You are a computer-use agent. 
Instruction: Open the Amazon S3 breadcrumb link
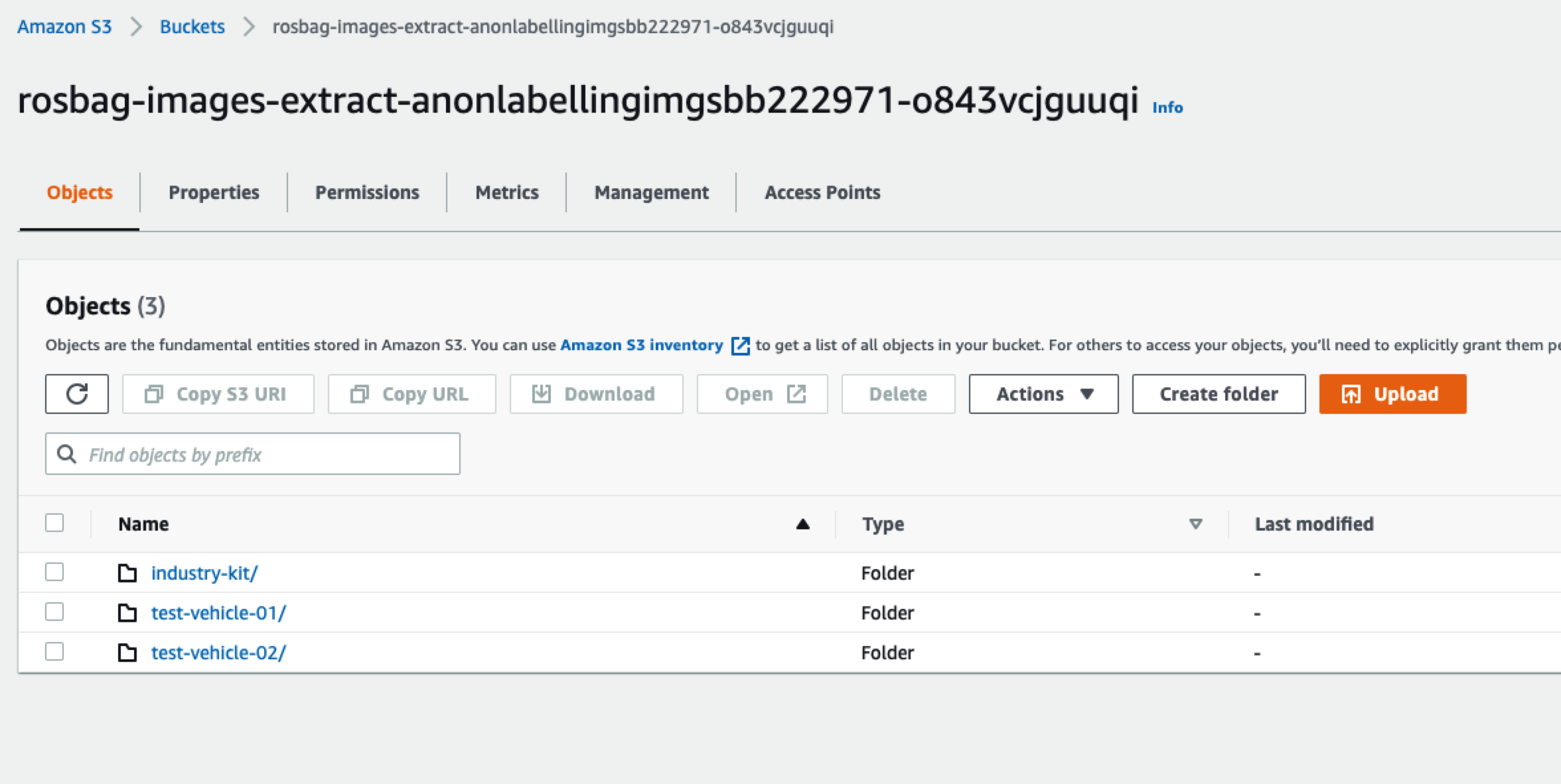(64, 27)
